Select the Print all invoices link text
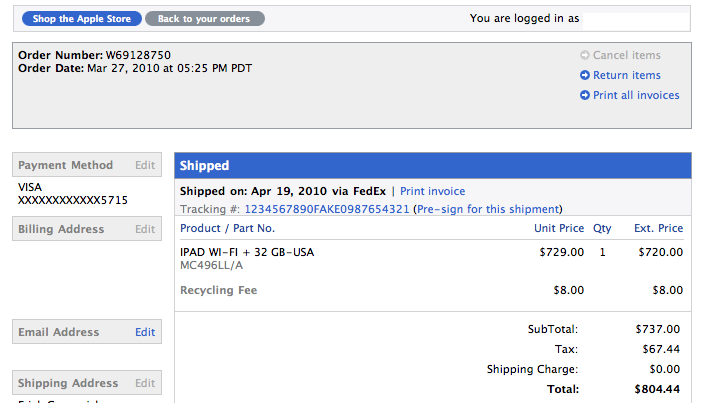The image size is (722, 403). tap(636, 96)
